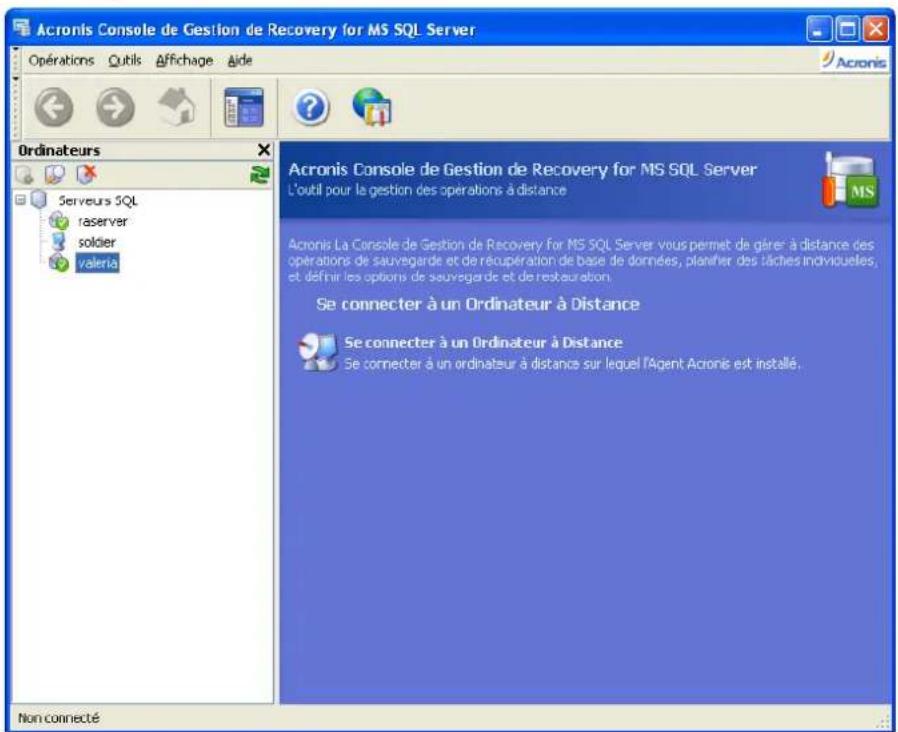
Task: Click the Ordinateurs pane header title
Action: [59, 151]
